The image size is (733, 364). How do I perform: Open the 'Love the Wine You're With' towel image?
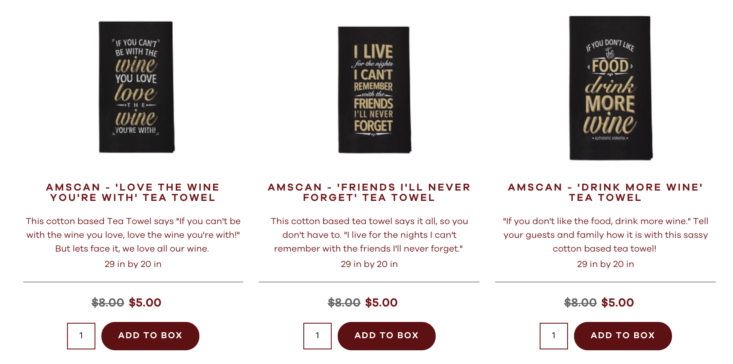[x=136, y=87]
